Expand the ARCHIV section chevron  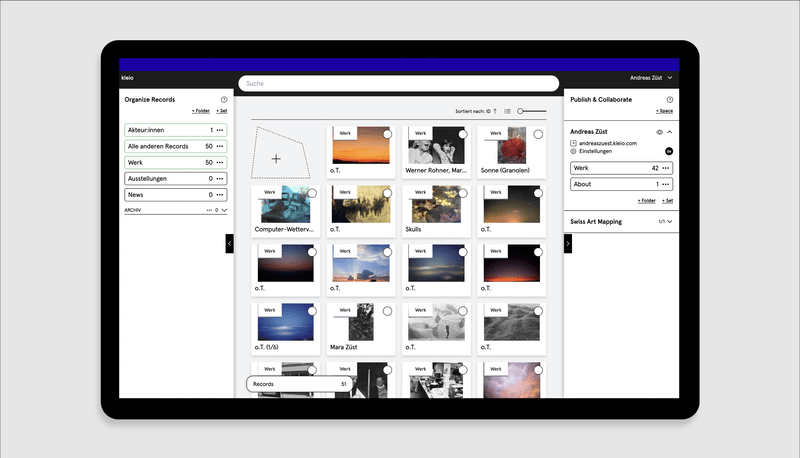tap(224, 211)
